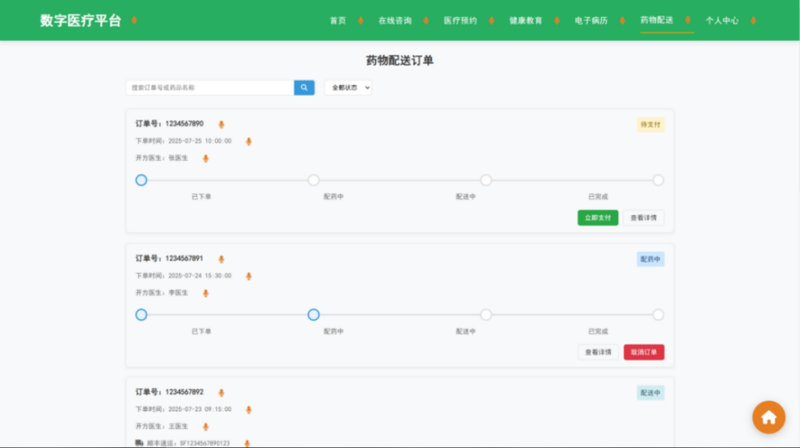The height and width of the screenshot is (448, 800).
Task: Click the microphone icon next to 李医生
Action: [x=205, y=293]
